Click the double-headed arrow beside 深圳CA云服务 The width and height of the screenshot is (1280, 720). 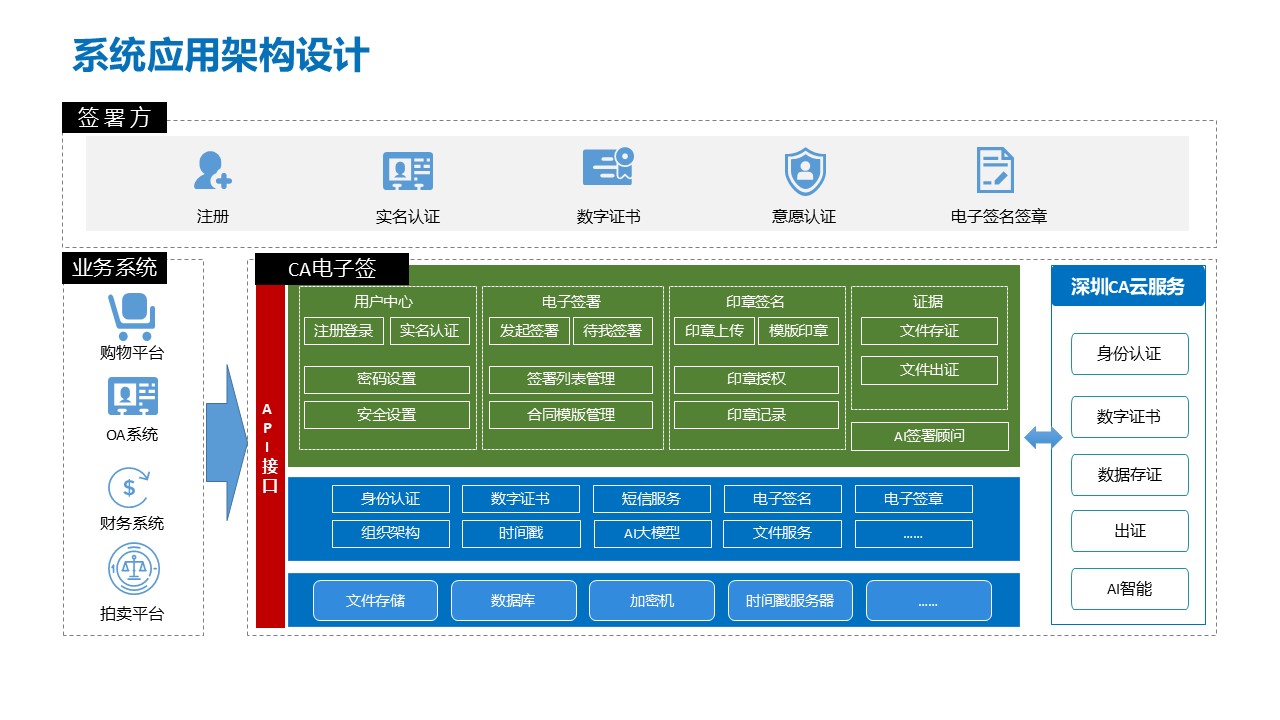point(1043,437)
